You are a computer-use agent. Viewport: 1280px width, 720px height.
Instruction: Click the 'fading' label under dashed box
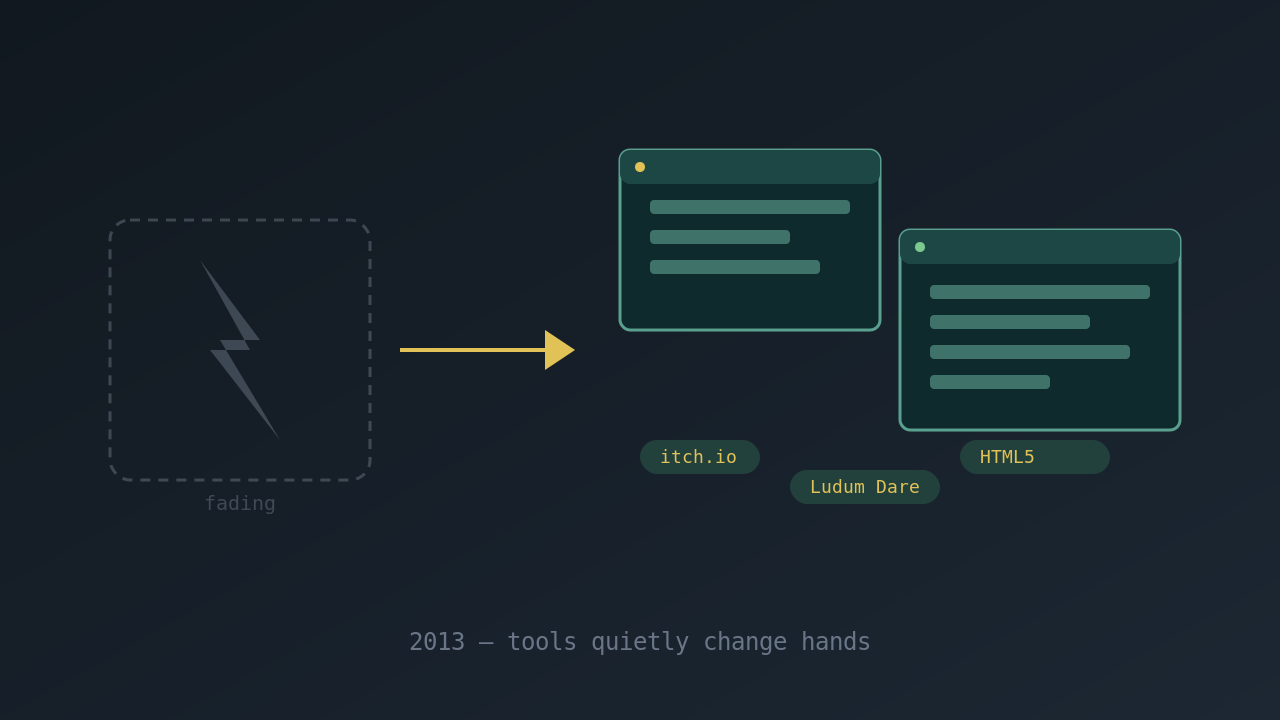[240, 503]
